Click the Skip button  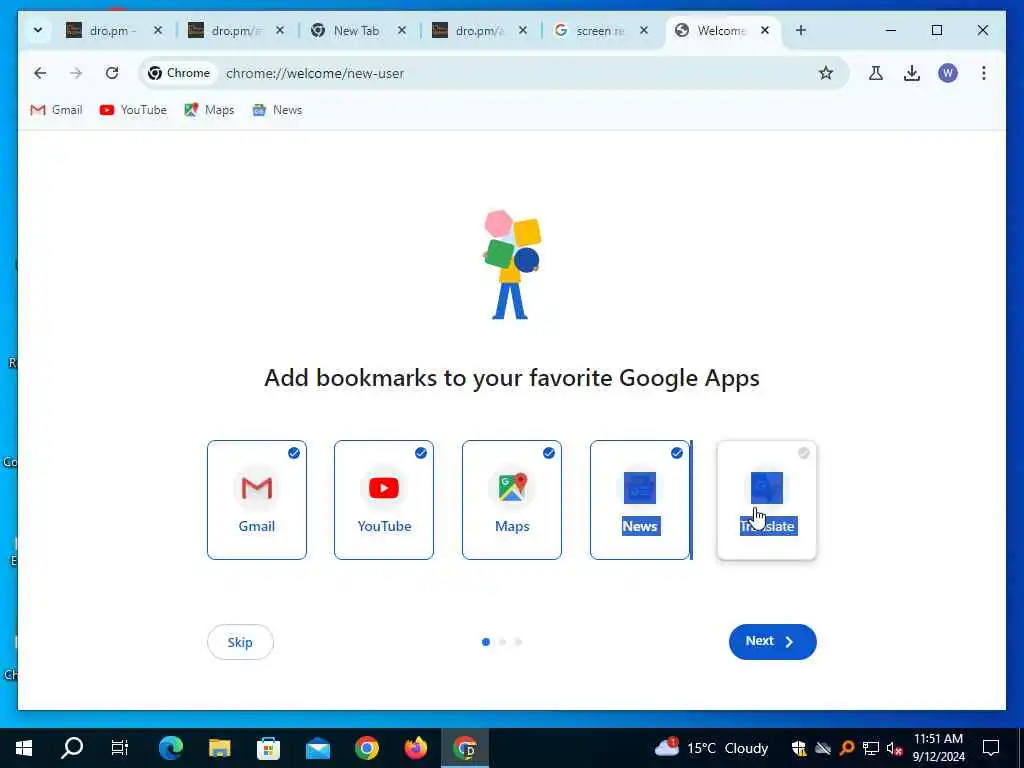[240, 642]
